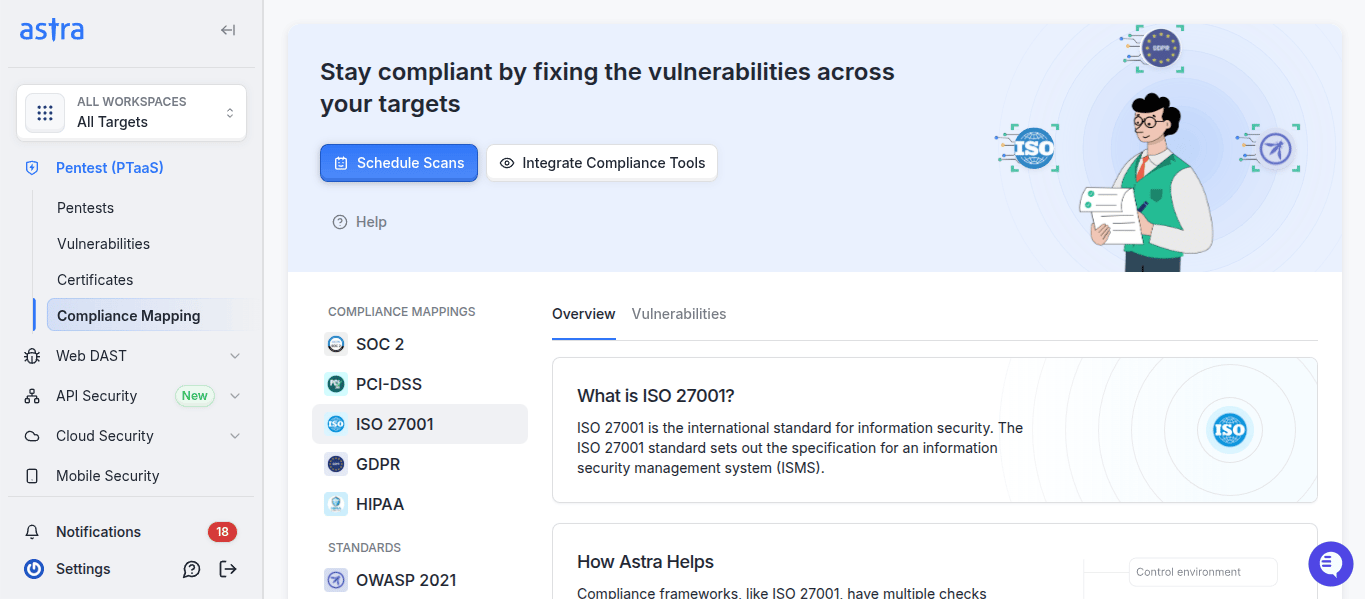Select PCI-DSS compliance mapping

point(420,384)
